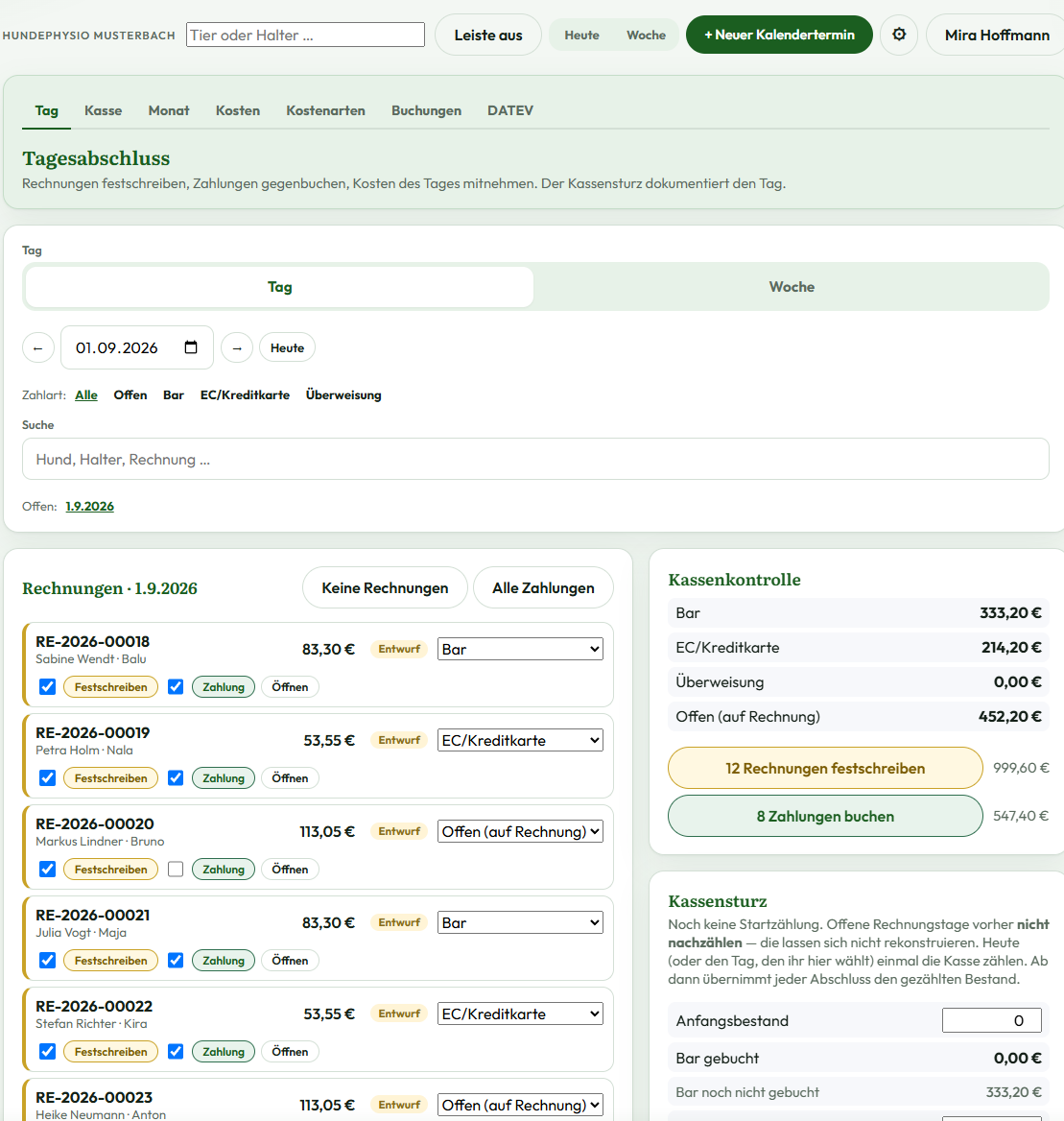
Task: Follow the open day link 1.9.2026
Action: point(89,506)
